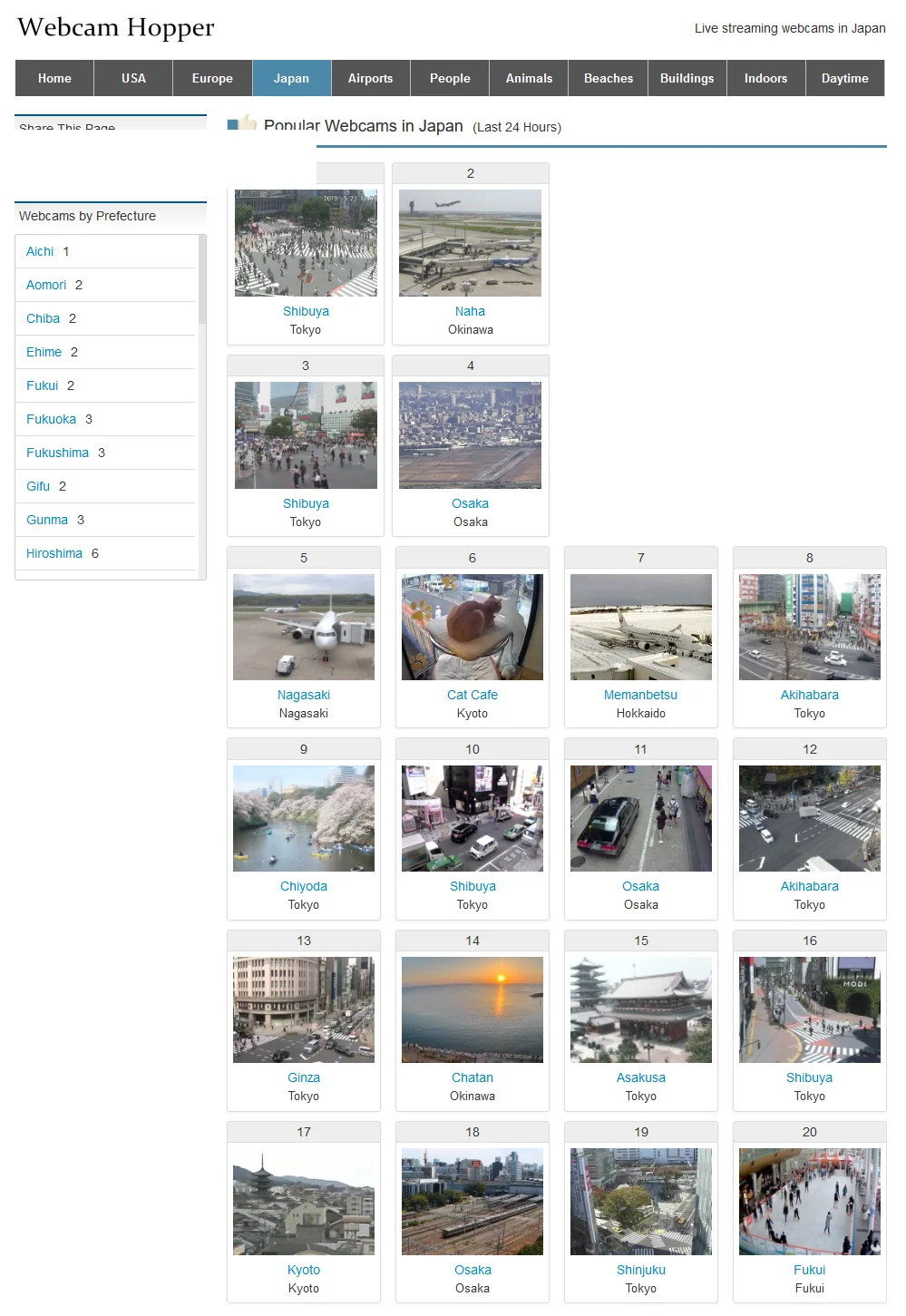The height and width of the screenshot is (1316, 906).
Task: Open Aomori prefecture link
Action: pyautogui.click(x=46, y=285)
